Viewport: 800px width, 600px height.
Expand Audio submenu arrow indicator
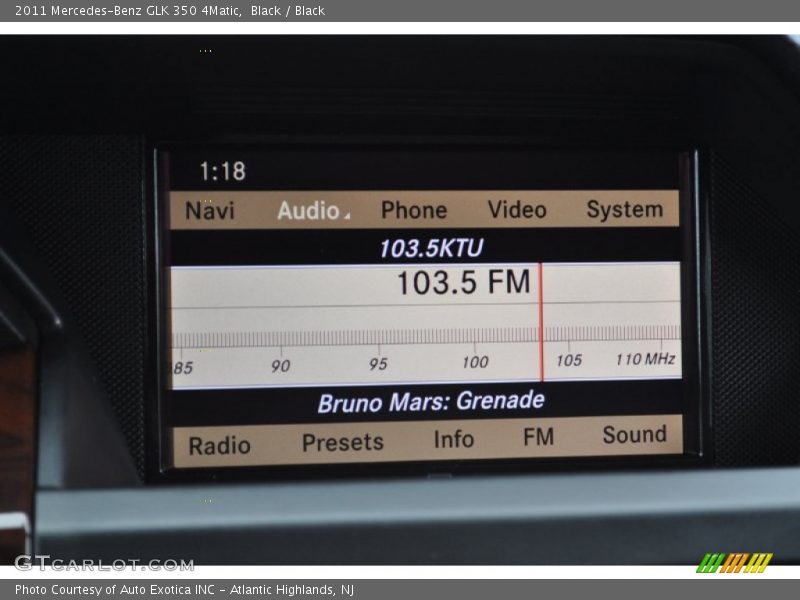click(347, 216)
